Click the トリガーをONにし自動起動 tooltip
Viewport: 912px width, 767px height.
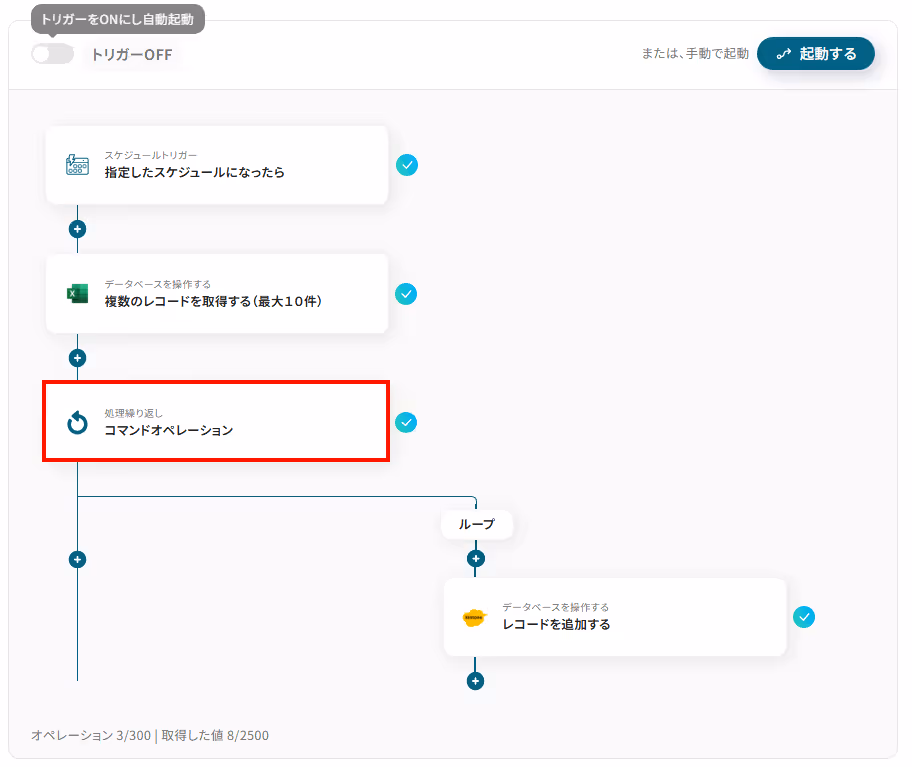(x=117, y=19)
